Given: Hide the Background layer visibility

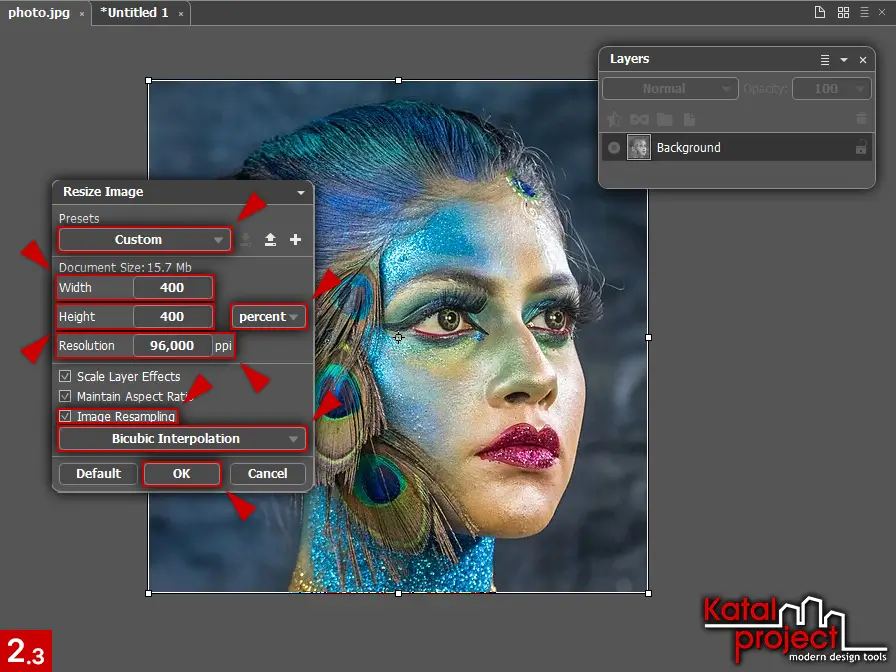Looking at the screenshot, I should click(614, 148).
